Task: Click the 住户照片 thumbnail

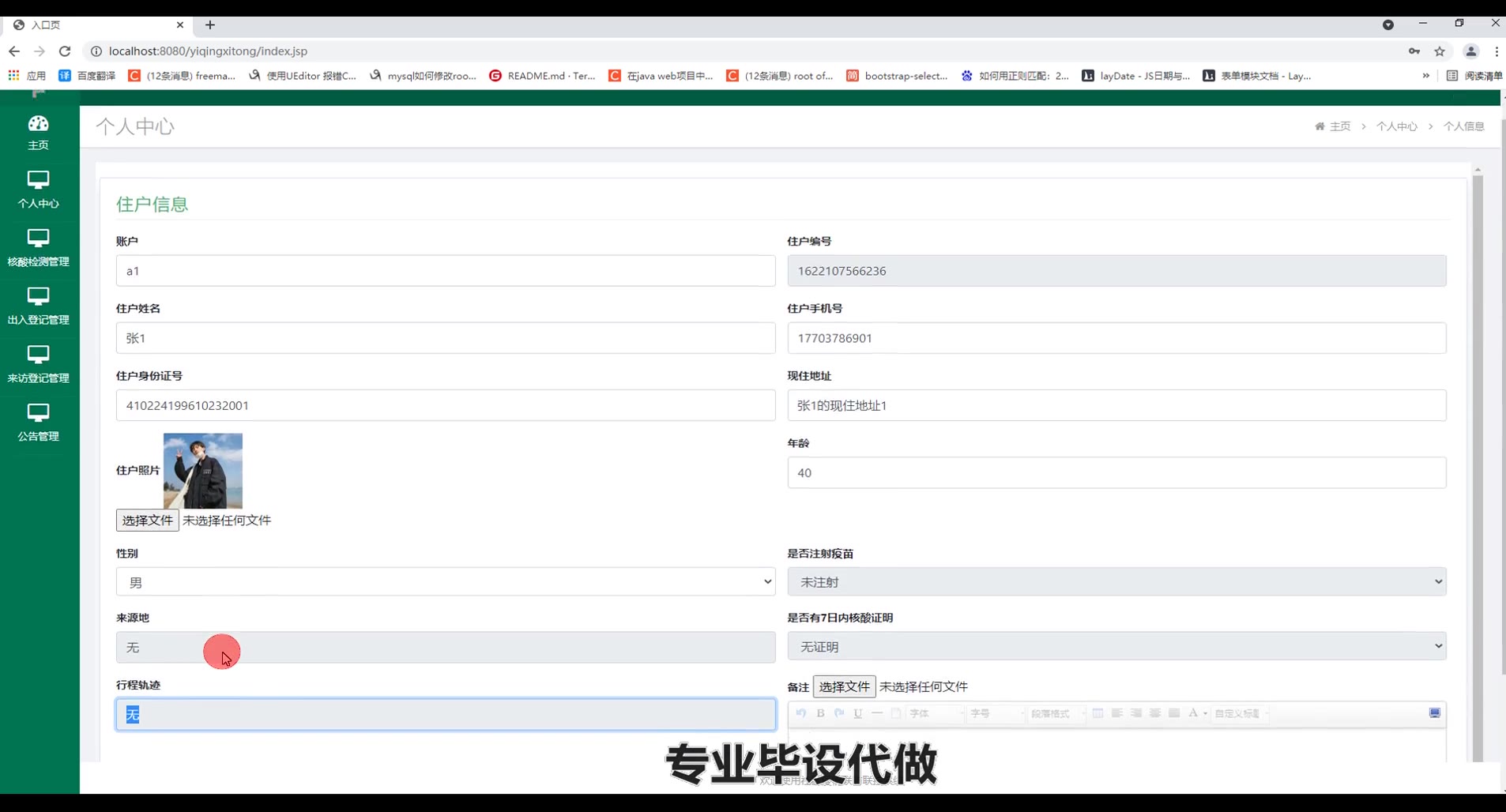Action: click(203, 471)
